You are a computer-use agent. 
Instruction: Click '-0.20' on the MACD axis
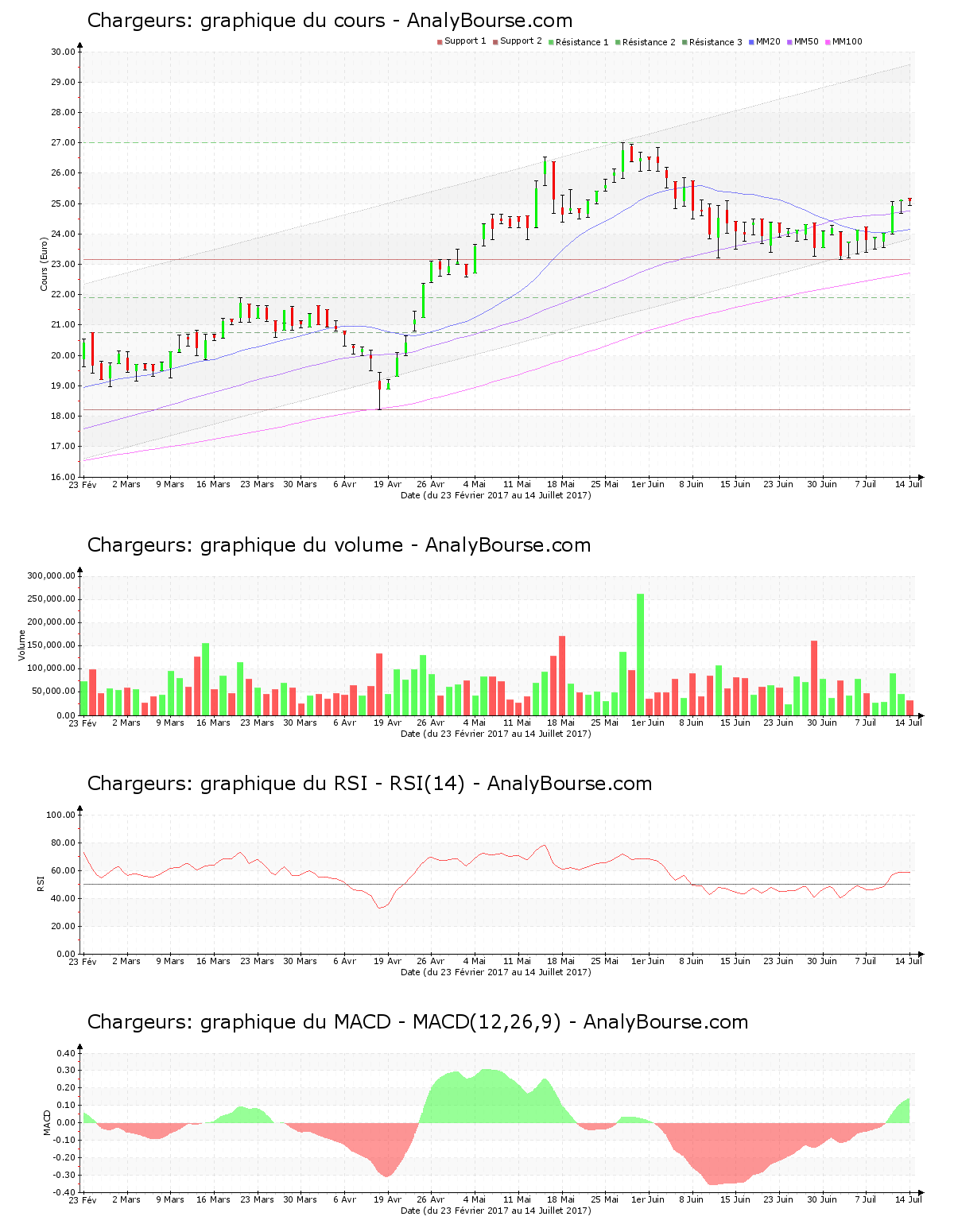[x=64, y=1157]
